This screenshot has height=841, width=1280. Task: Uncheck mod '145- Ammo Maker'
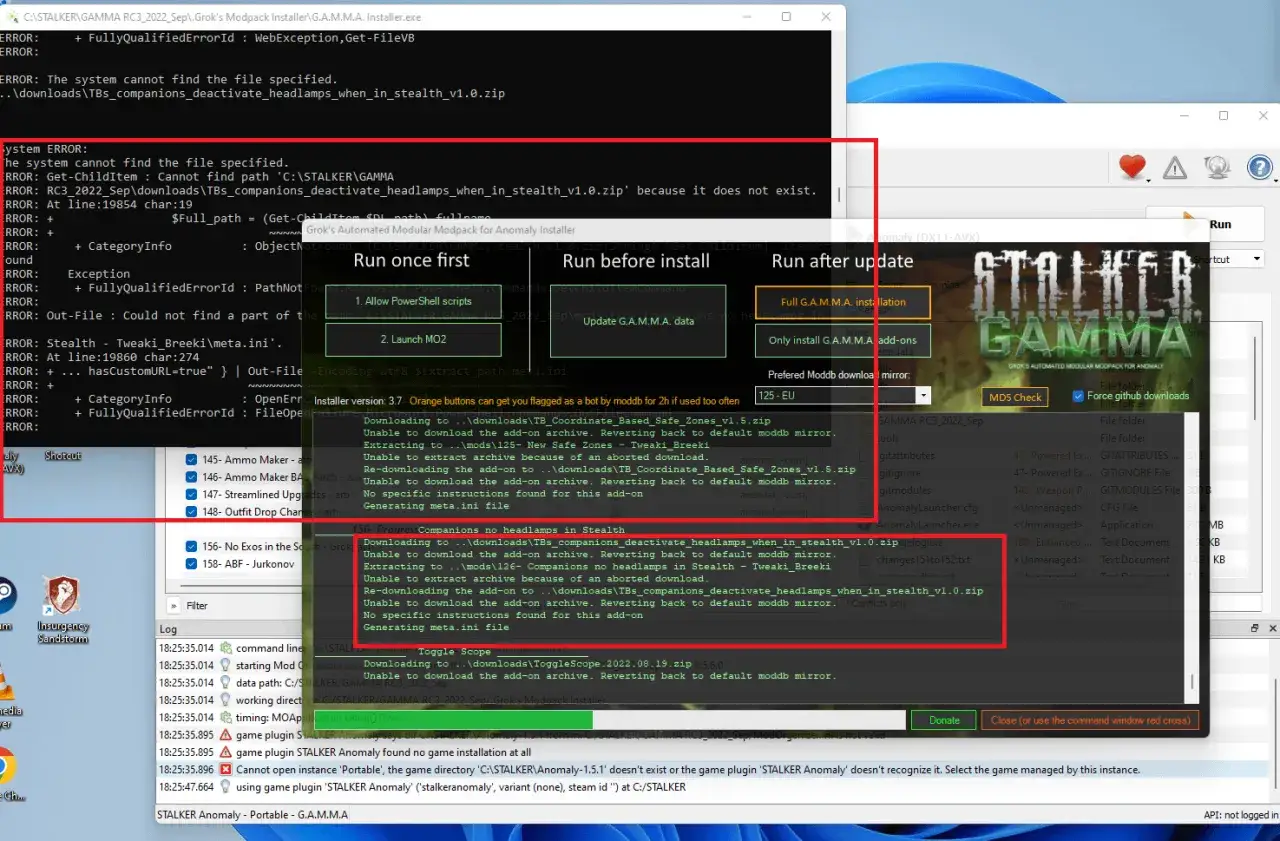pyautogui.click(x=191, y=459)
